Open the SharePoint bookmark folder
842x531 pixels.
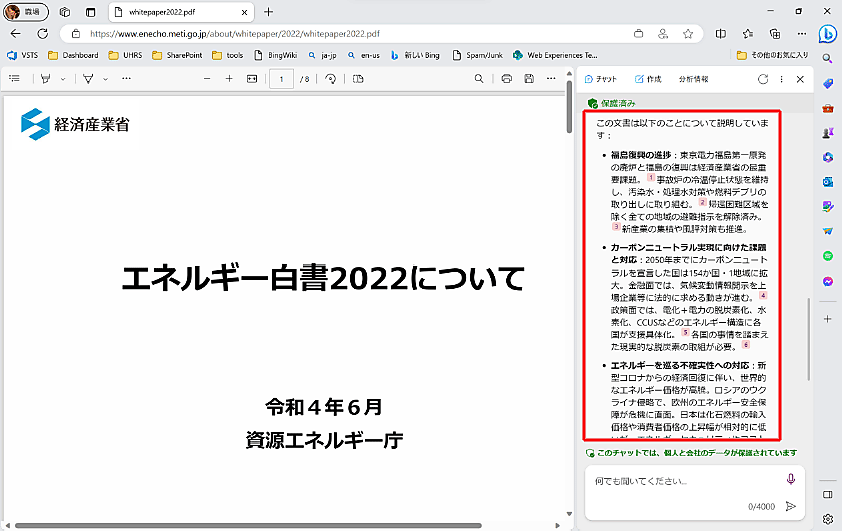[x=180, y=55]
